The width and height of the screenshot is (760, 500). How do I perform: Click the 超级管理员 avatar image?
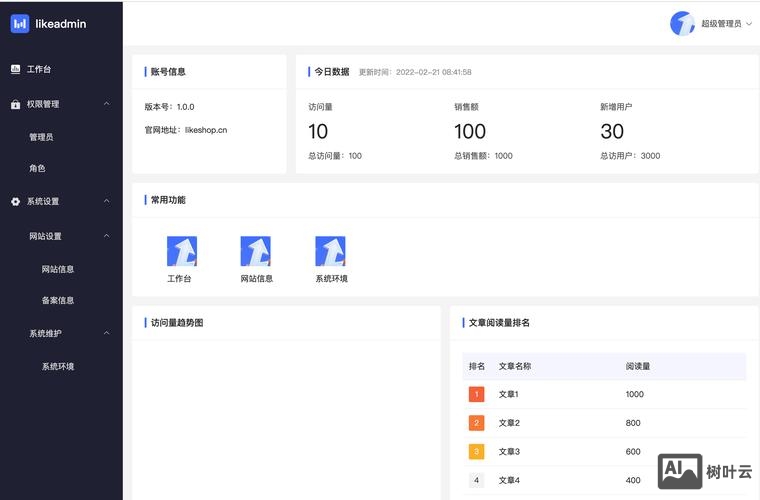click(682, 23)
